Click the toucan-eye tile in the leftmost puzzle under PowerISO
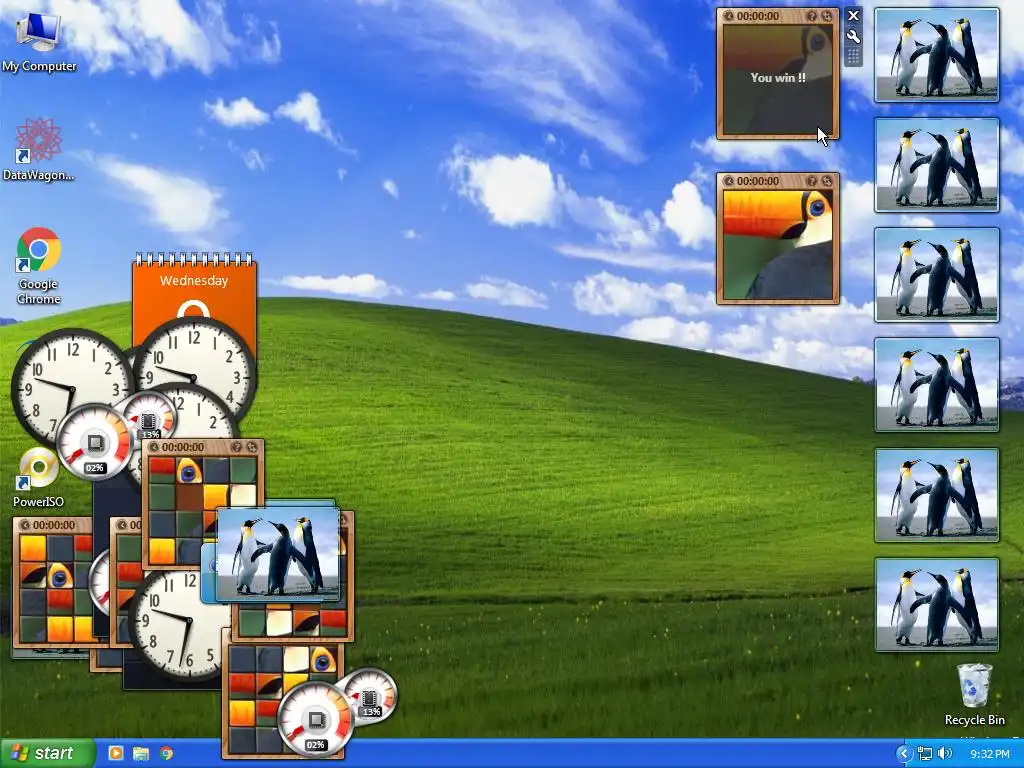The image size is (1024, 768). (x=60, y=575)
